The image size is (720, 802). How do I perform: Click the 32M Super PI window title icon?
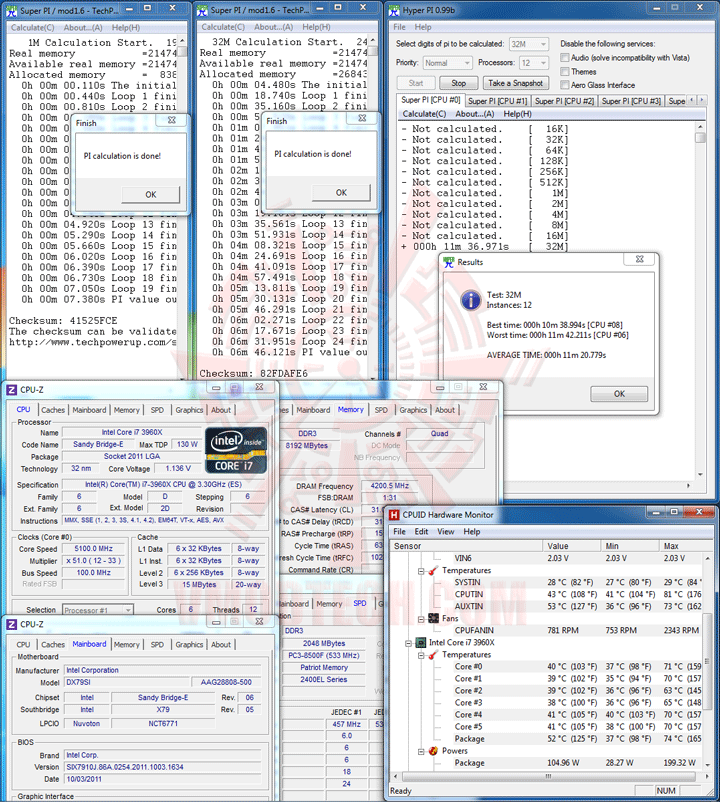point(202,10)
